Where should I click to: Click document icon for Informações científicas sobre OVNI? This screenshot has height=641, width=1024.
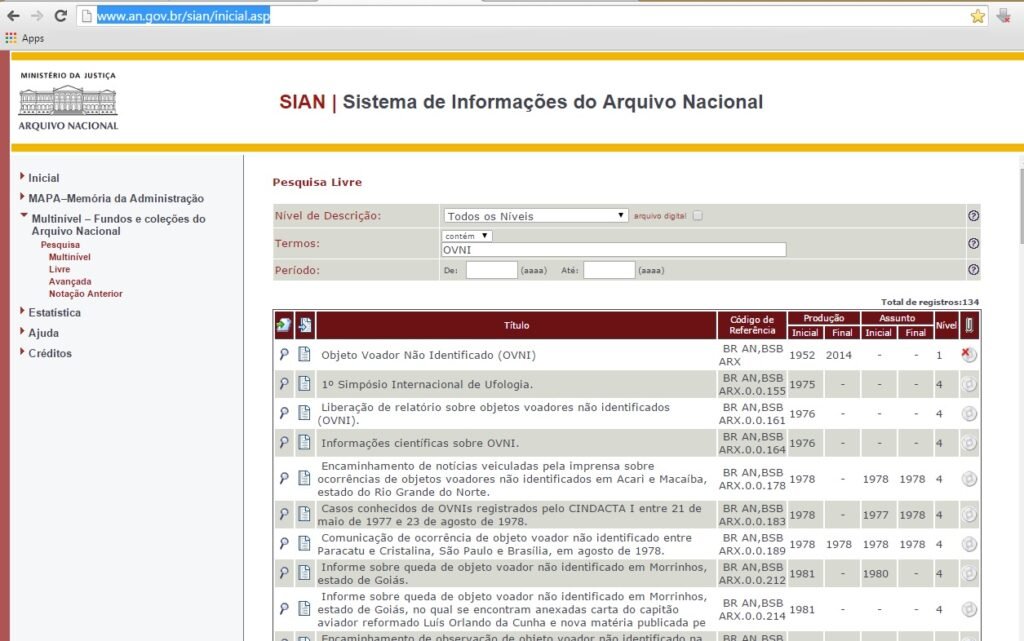tap(305, 443)
